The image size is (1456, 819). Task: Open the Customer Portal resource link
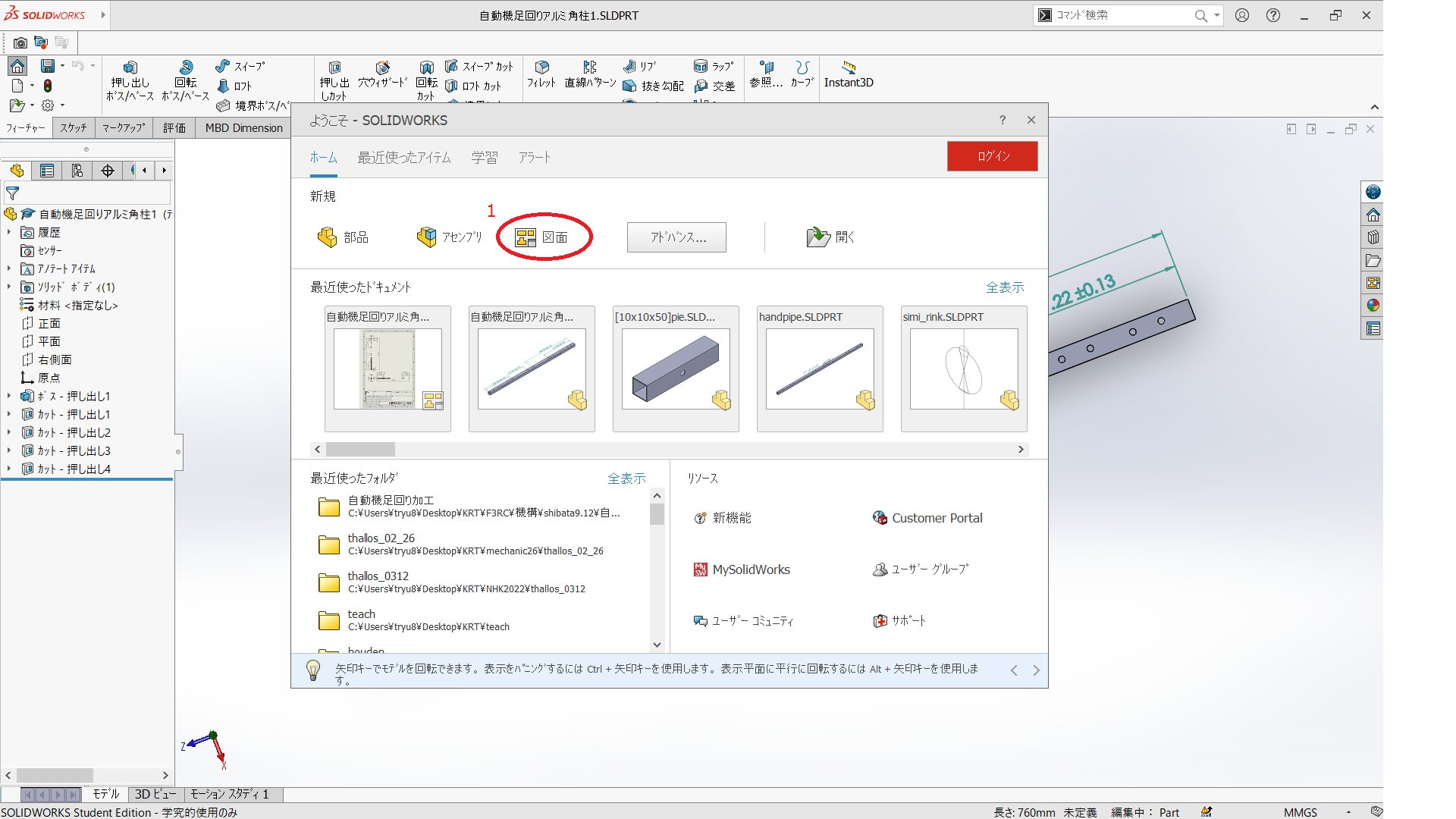pyautogui.click(x=927, y=518)
